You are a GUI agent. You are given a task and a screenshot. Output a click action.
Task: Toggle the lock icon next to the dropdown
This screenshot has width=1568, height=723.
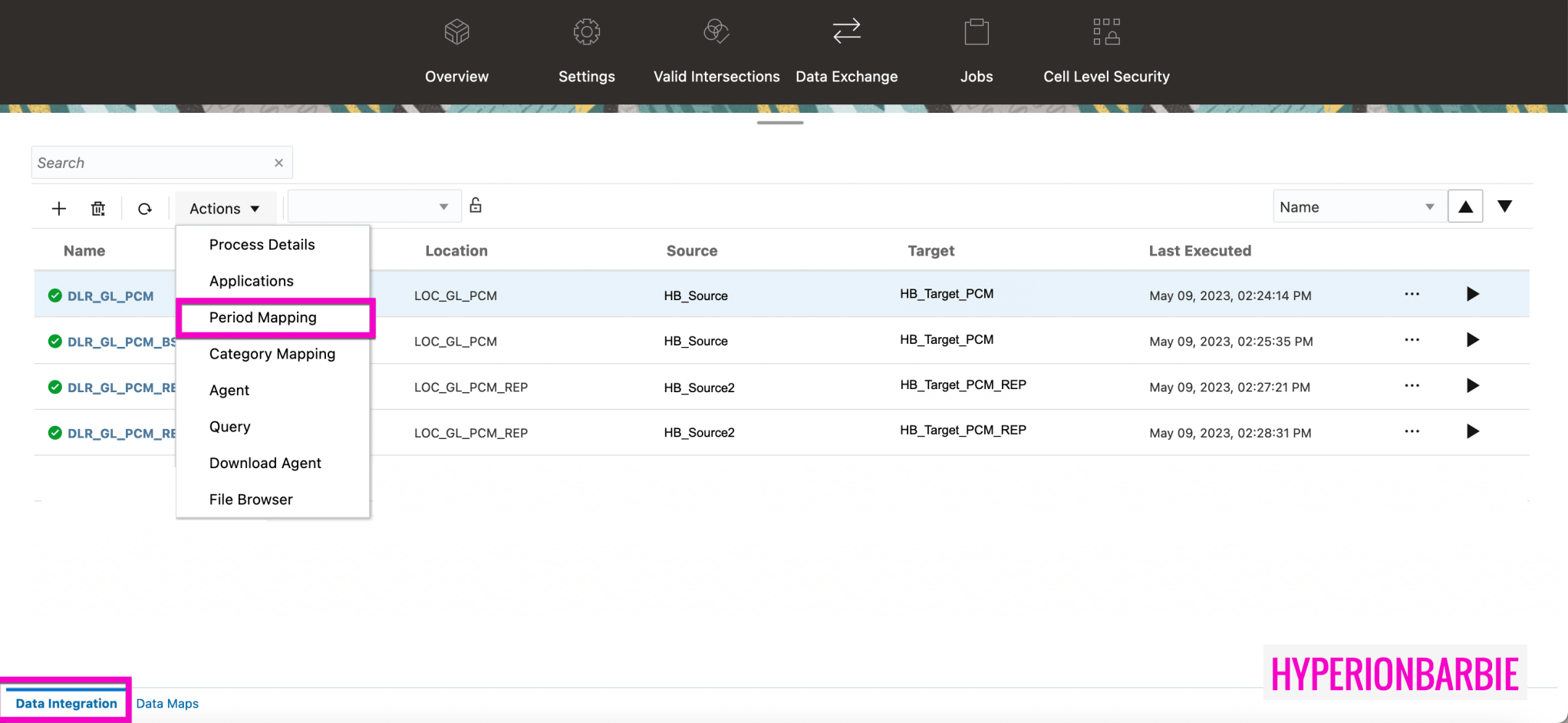click(x=476, y=205)
